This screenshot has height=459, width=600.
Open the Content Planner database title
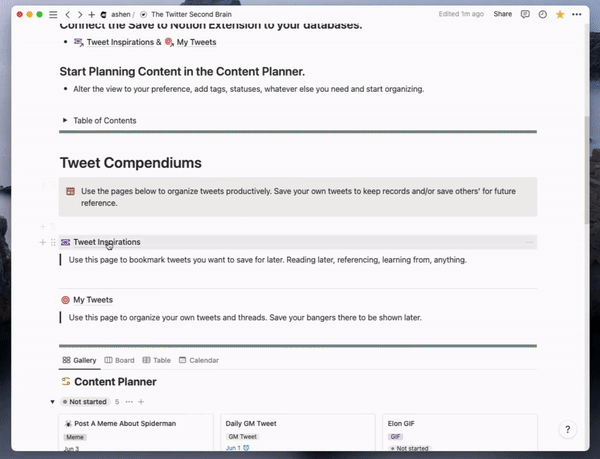[x=115, y=382]
